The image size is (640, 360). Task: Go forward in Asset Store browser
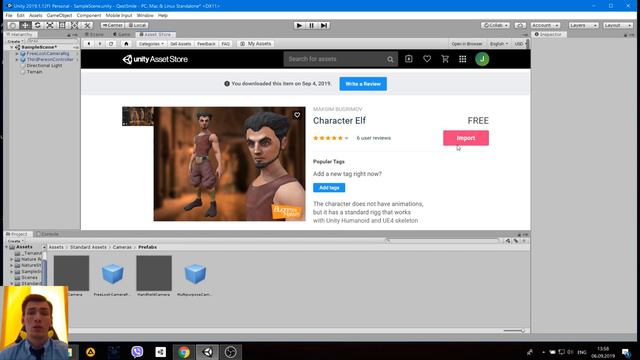[x=100, y=44]
